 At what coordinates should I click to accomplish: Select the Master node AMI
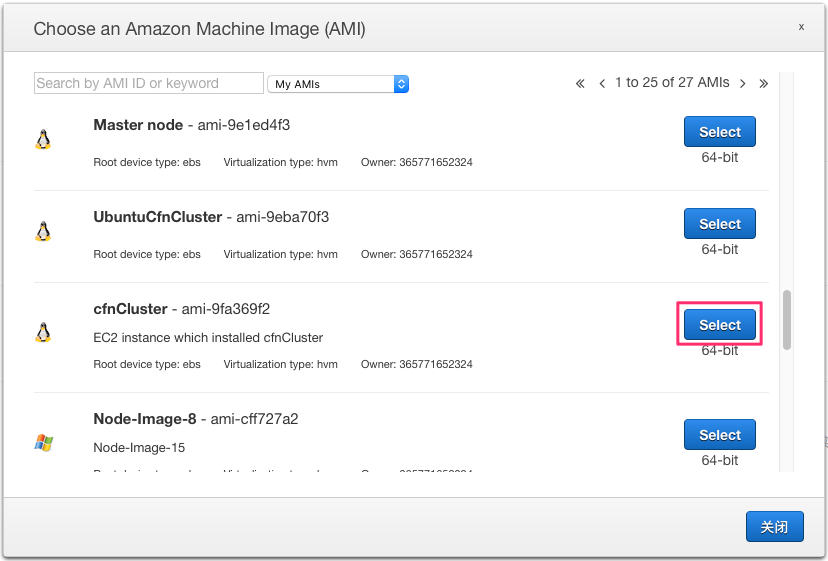coord(720,132)
